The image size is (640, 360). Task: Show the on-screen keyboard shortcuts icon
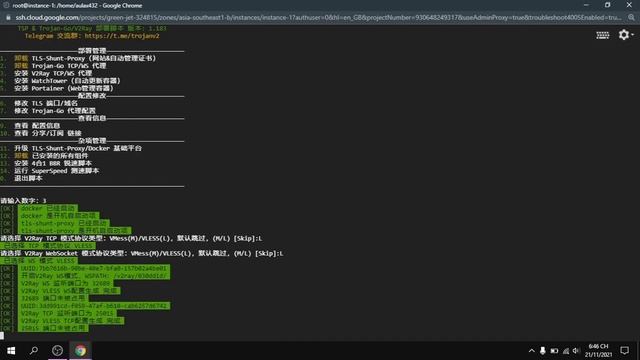[x=602, y=35]
